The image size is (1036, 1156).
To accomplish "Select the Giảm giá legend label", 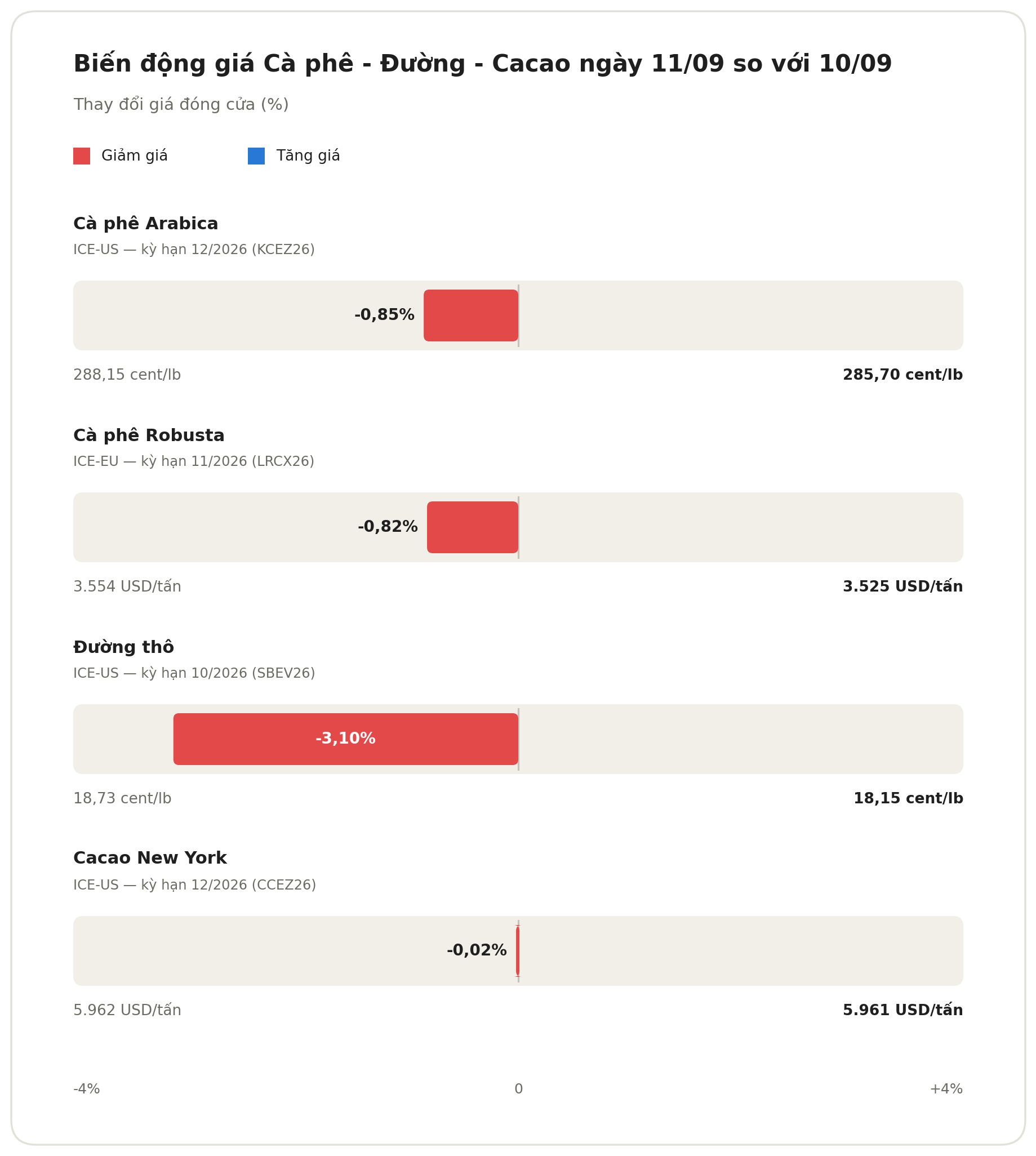I will pos(134,156).
